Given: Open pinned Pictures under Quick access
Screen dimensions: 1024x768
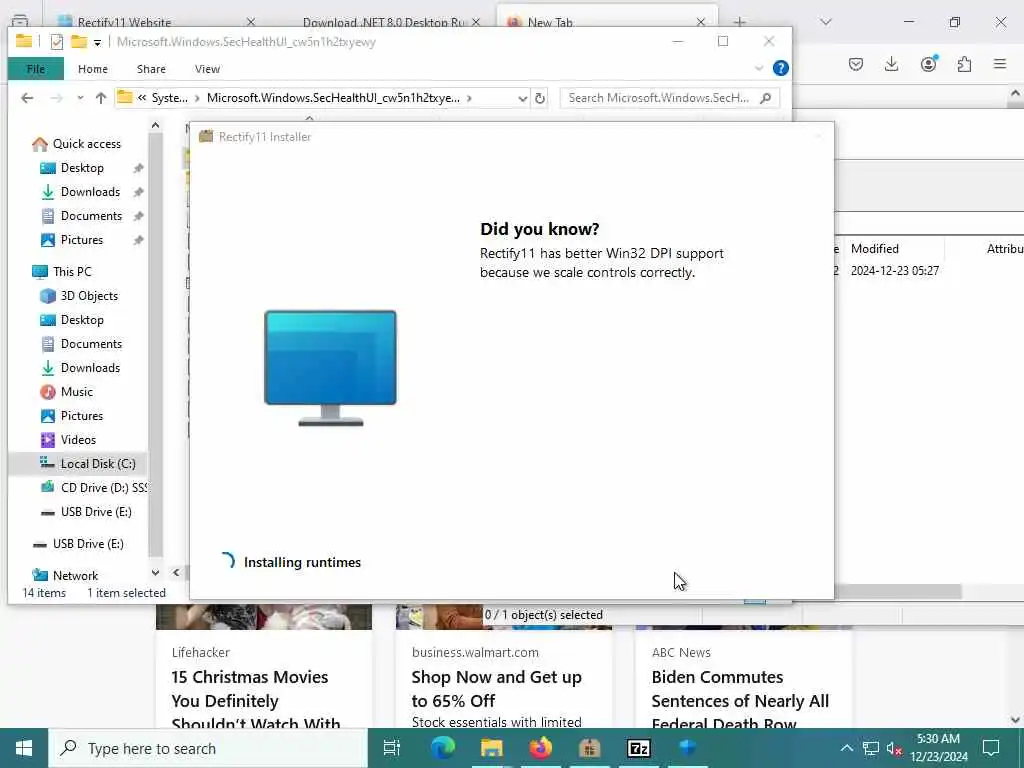Looking at the screenshot, I should click(82, 240).
